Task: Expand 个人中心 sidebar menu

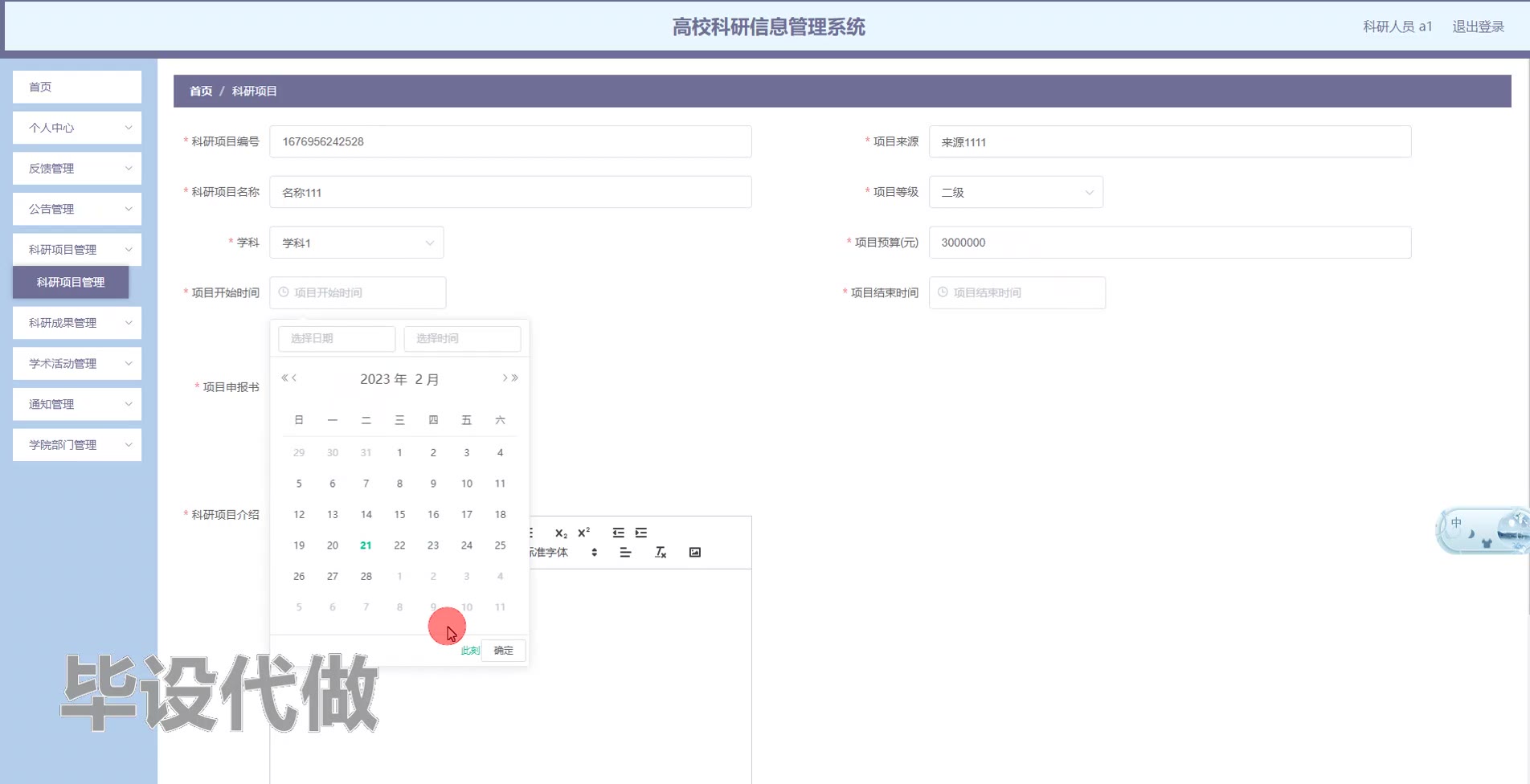Action: point(77,128)
